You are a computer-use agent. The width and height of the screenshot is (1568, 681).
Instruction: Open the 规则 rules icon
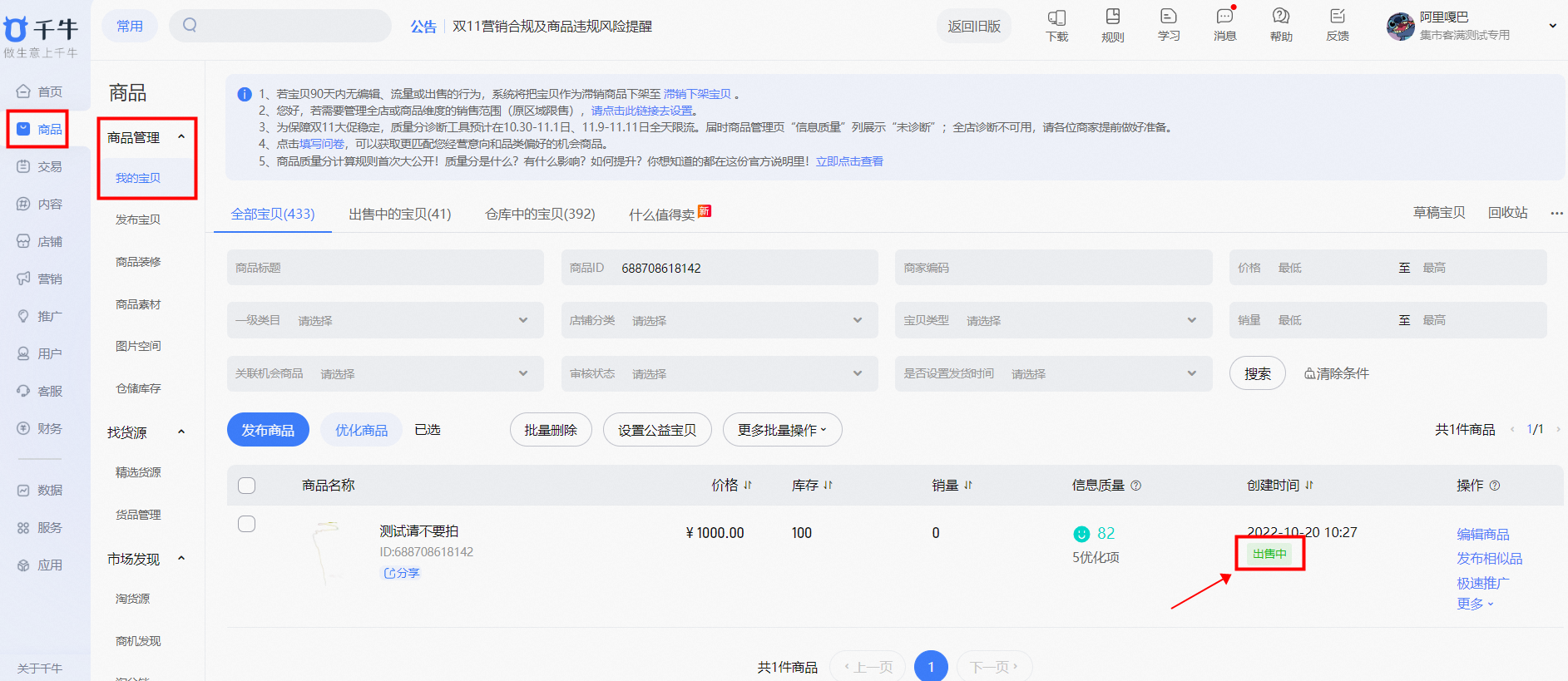pos(1112,26)
